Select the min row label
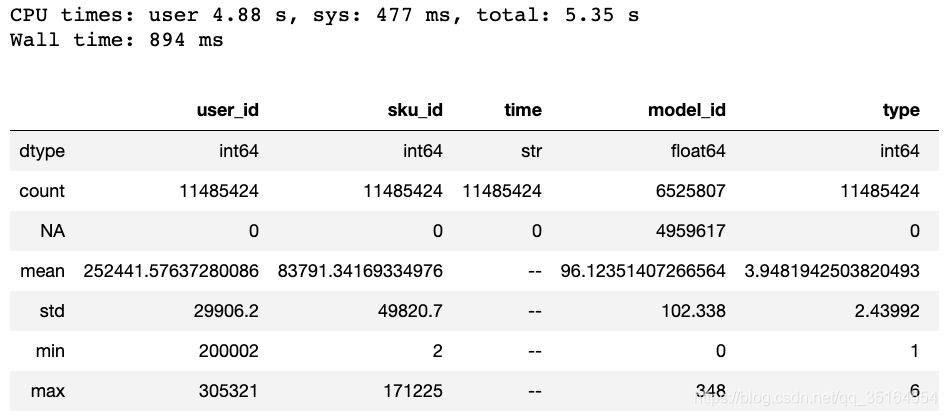Image resolution: width=947 pixels, height=416 pixels. click(50, 351)
